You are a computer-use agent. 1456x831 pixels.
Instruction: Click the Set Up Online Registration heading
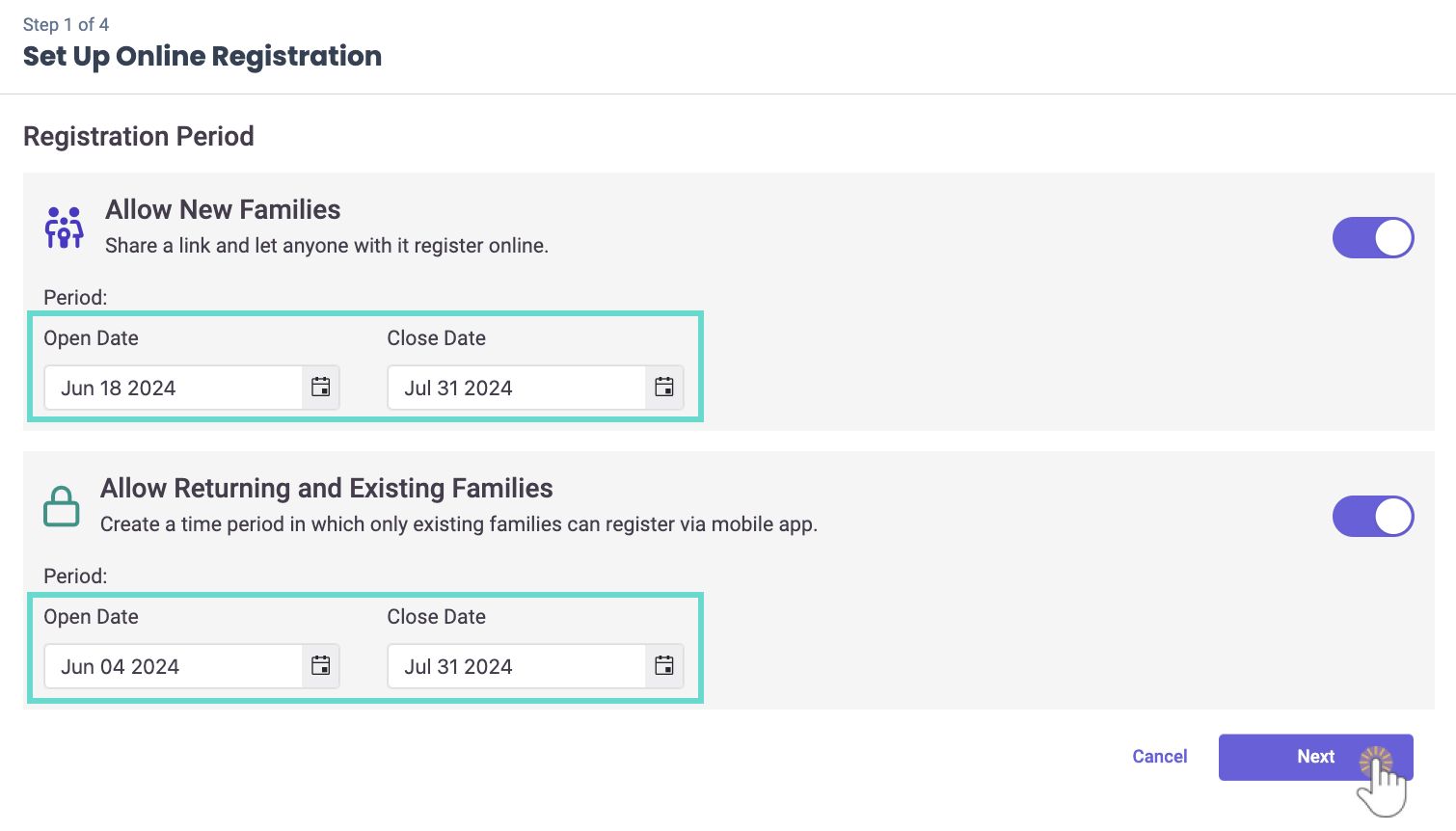click(202, 56)
